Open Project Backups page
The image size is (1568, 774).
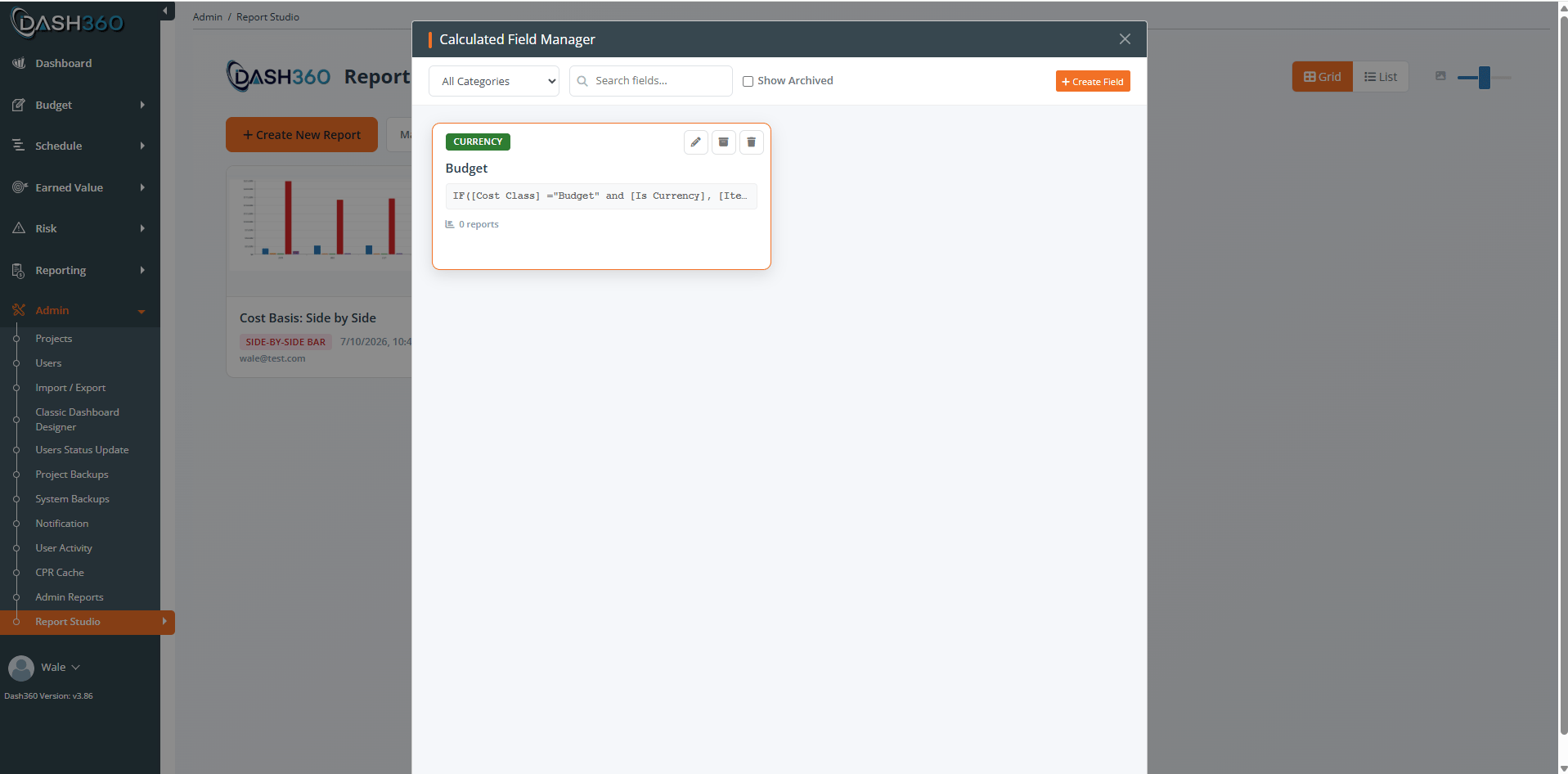click(72, 475)
